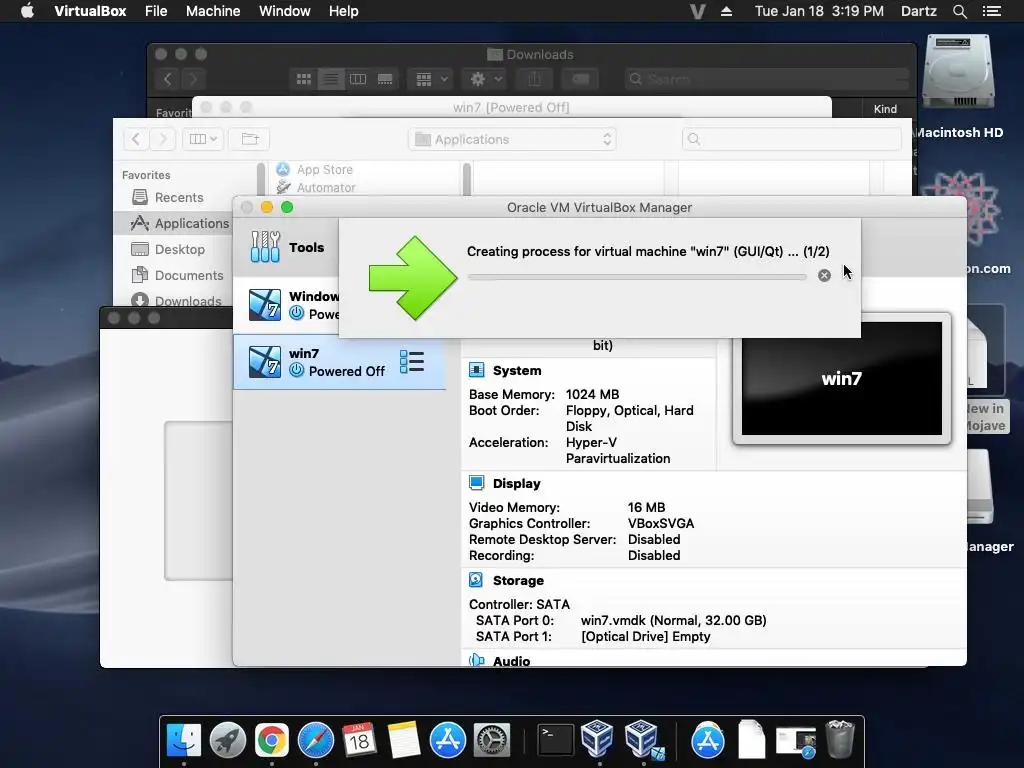Viewport: 1024px width, 768px height.
Task: Go back in Applications Finder window
Action: point(135,139)
